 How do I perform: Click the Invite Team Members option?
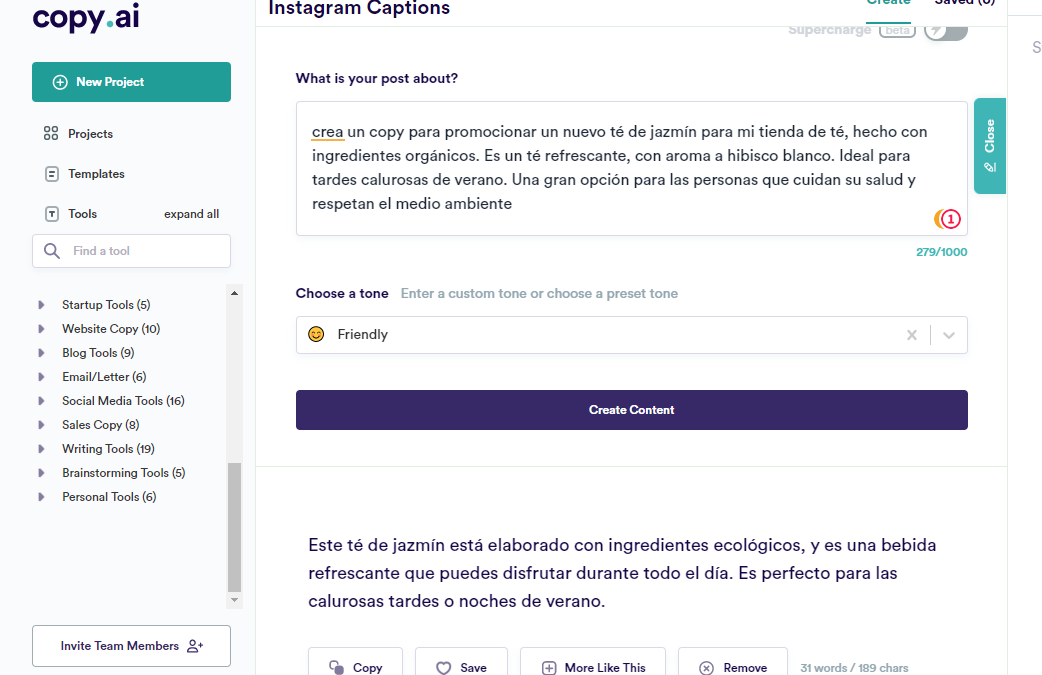pyautogui.click(x=131, y=646)
